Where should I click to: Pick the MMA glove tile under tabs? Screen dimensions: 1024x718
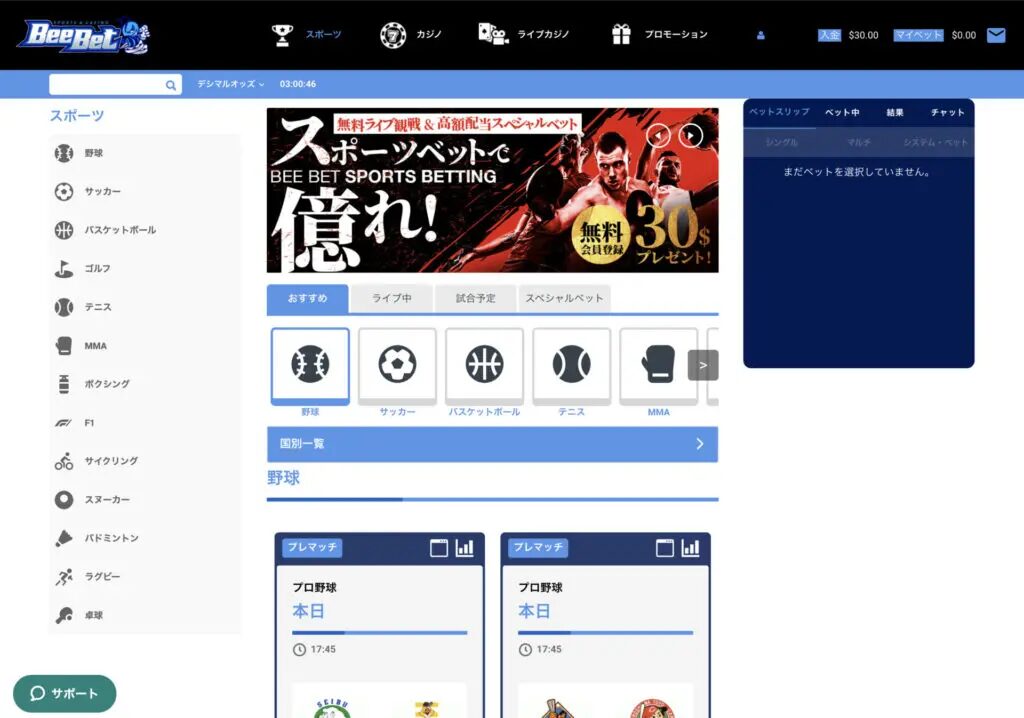[658, 367]
